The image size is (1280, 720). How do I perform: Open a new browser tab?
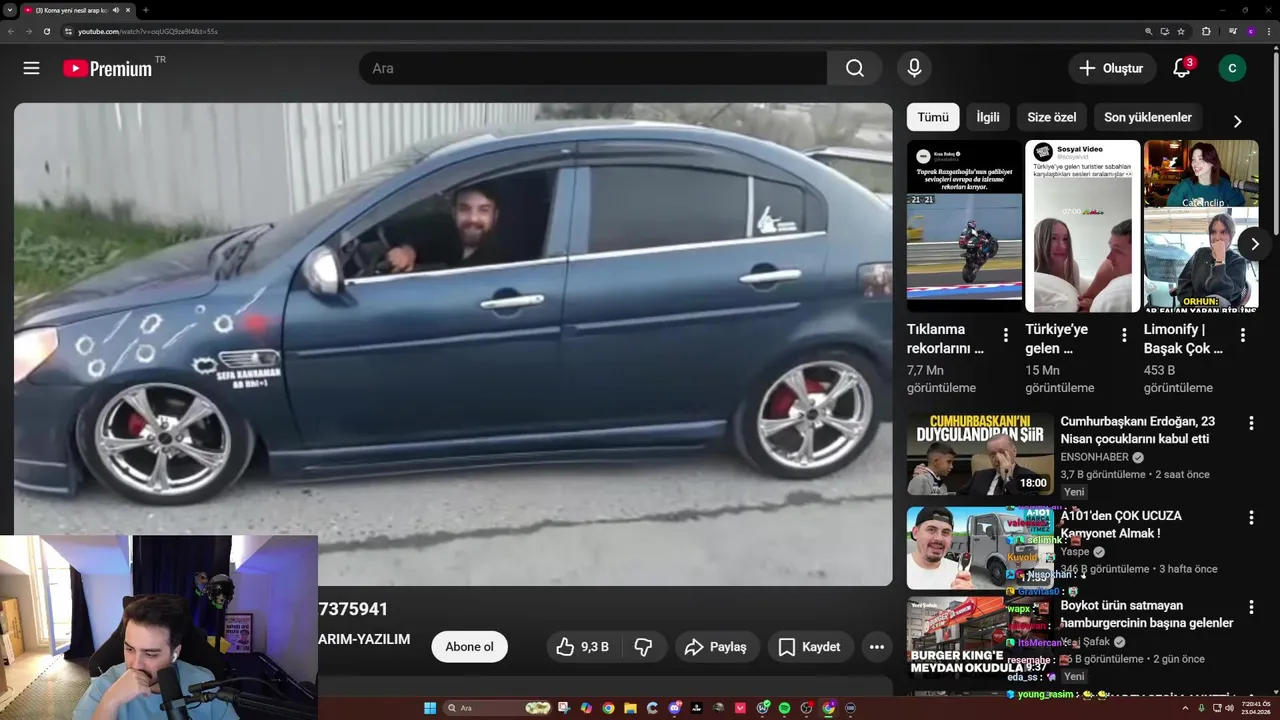pyautogui.click(x=146, y=10)
